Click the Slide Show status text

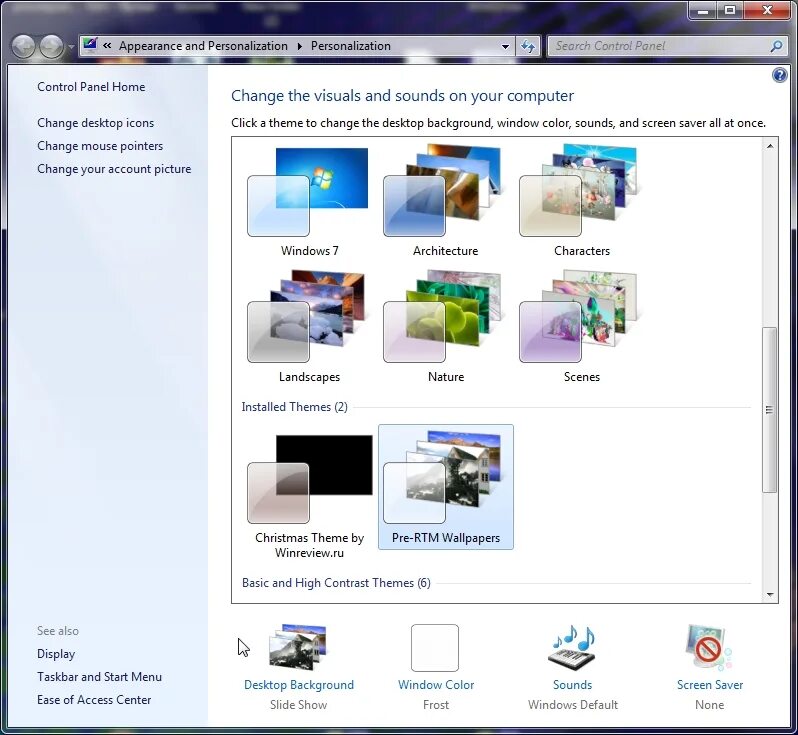298,705
